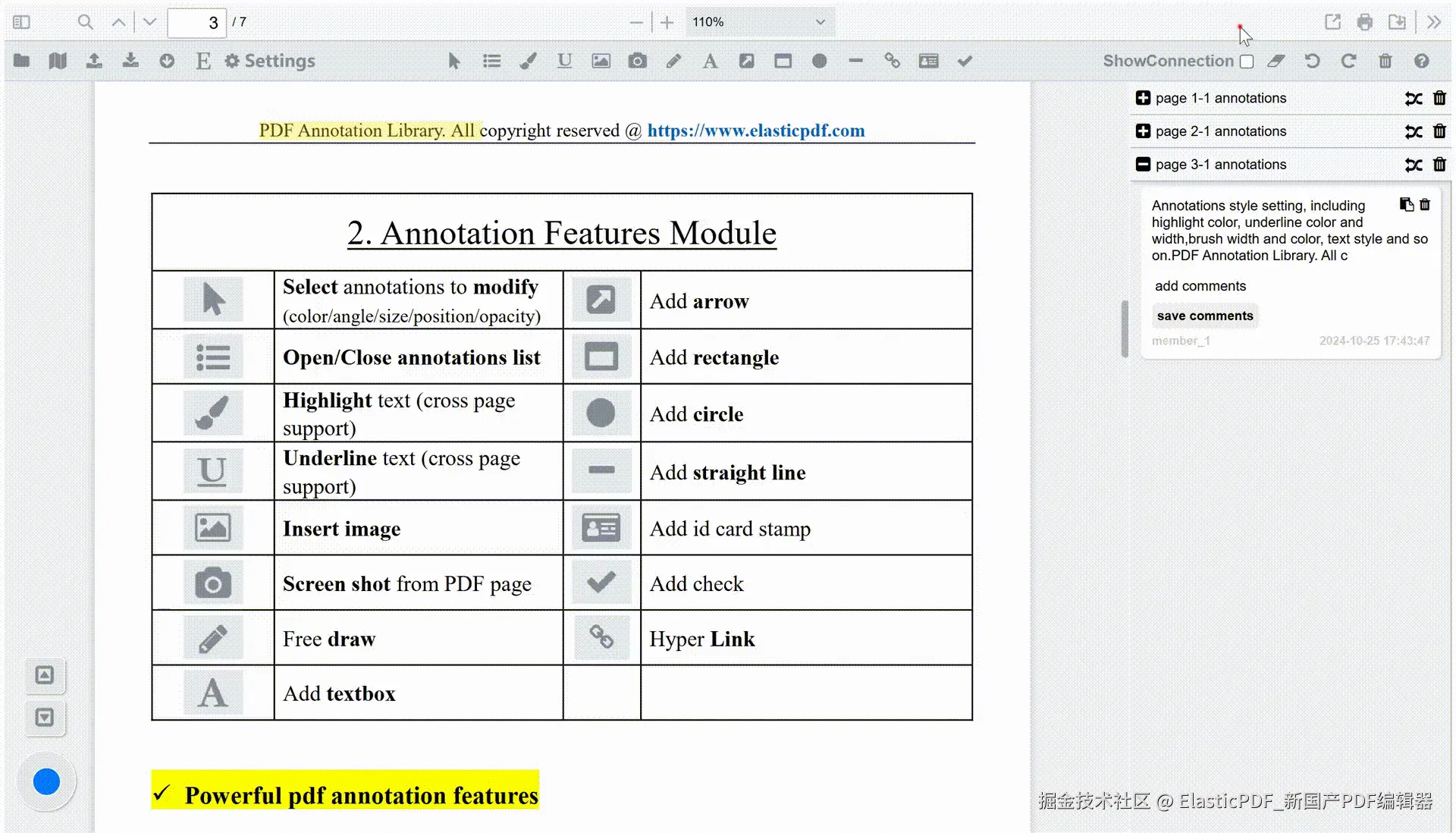The width and height of the screenshot is (1456, 833).
Task: Open the tools overflow double-chevron menu
Action: click(1433, 22)
